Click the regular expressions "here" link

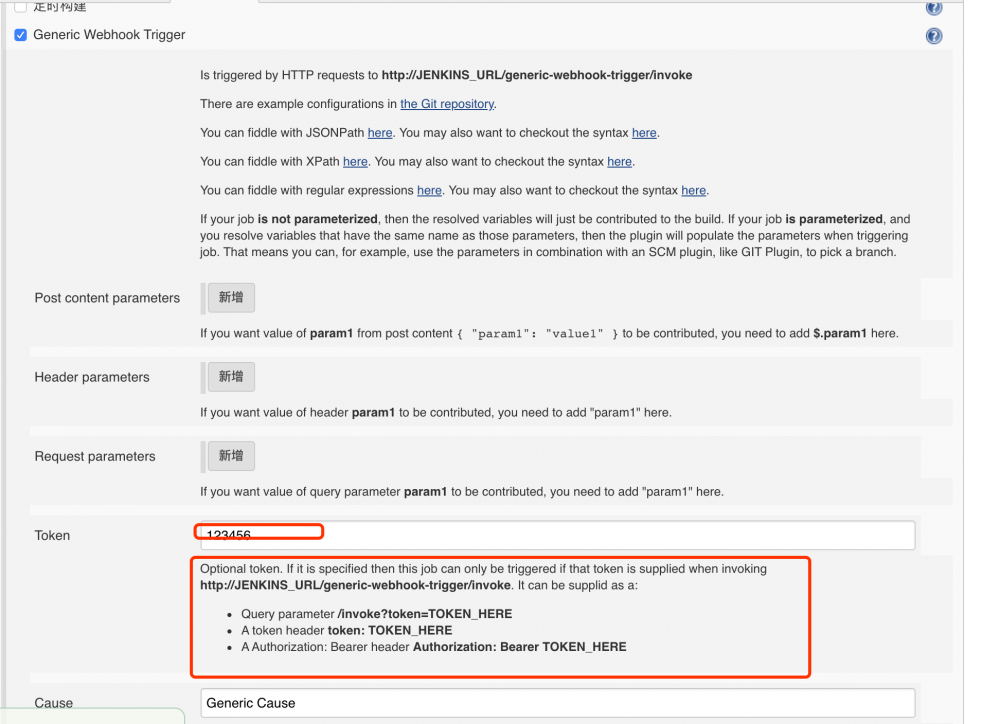tap(429, 190)
